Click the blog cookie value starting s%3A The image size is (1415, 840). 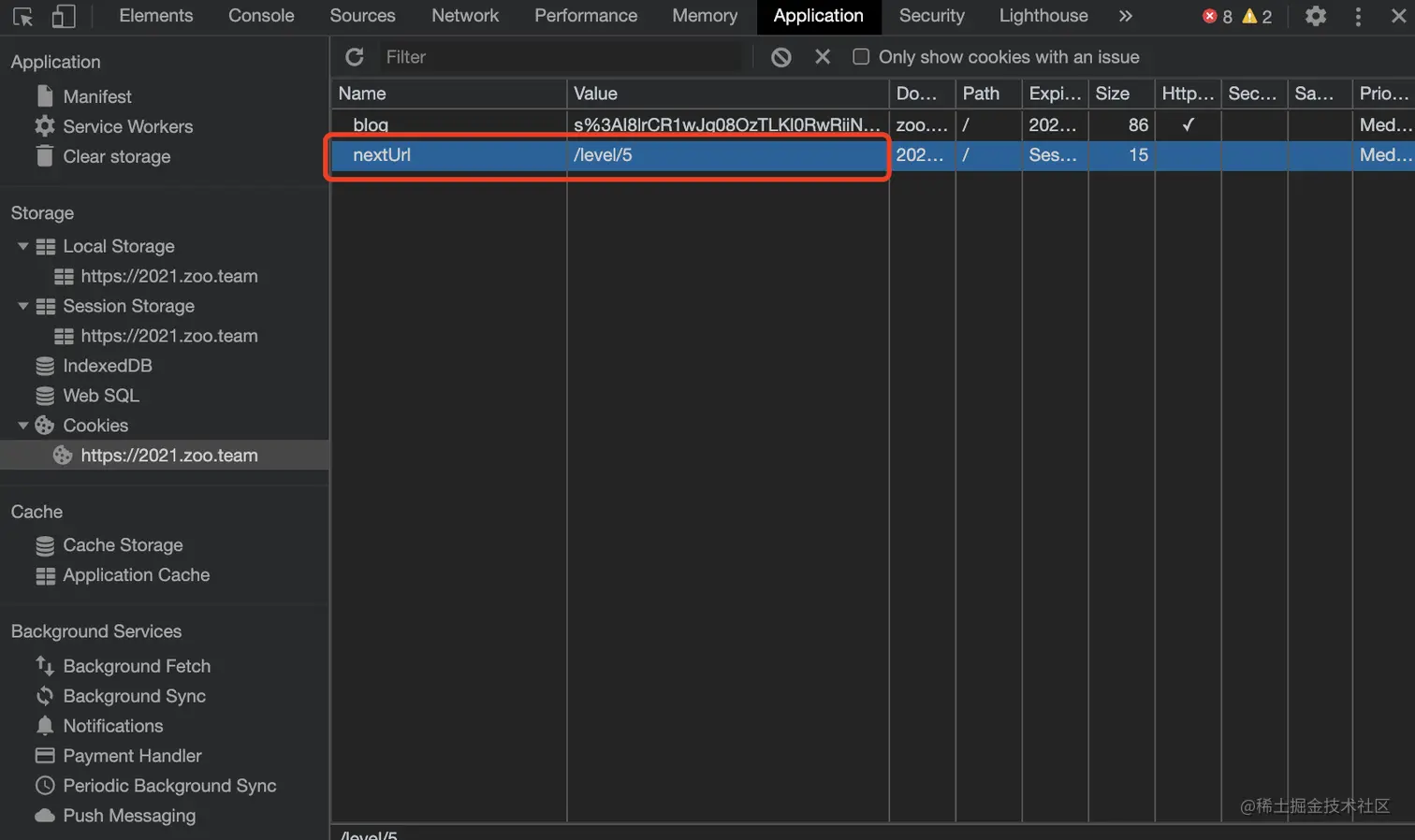(728, 124)
